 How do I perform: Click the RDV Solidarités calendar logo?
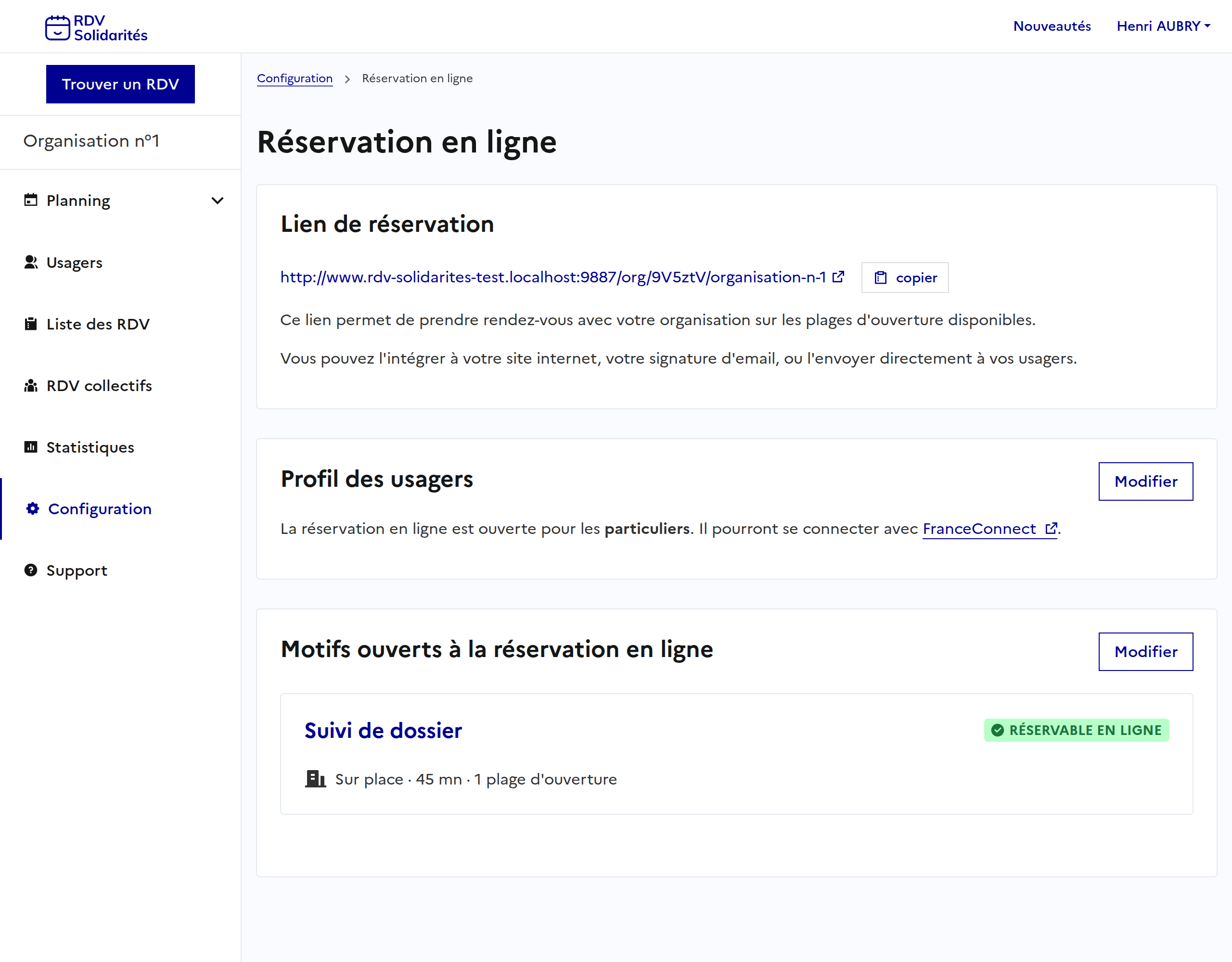[58, 27]
